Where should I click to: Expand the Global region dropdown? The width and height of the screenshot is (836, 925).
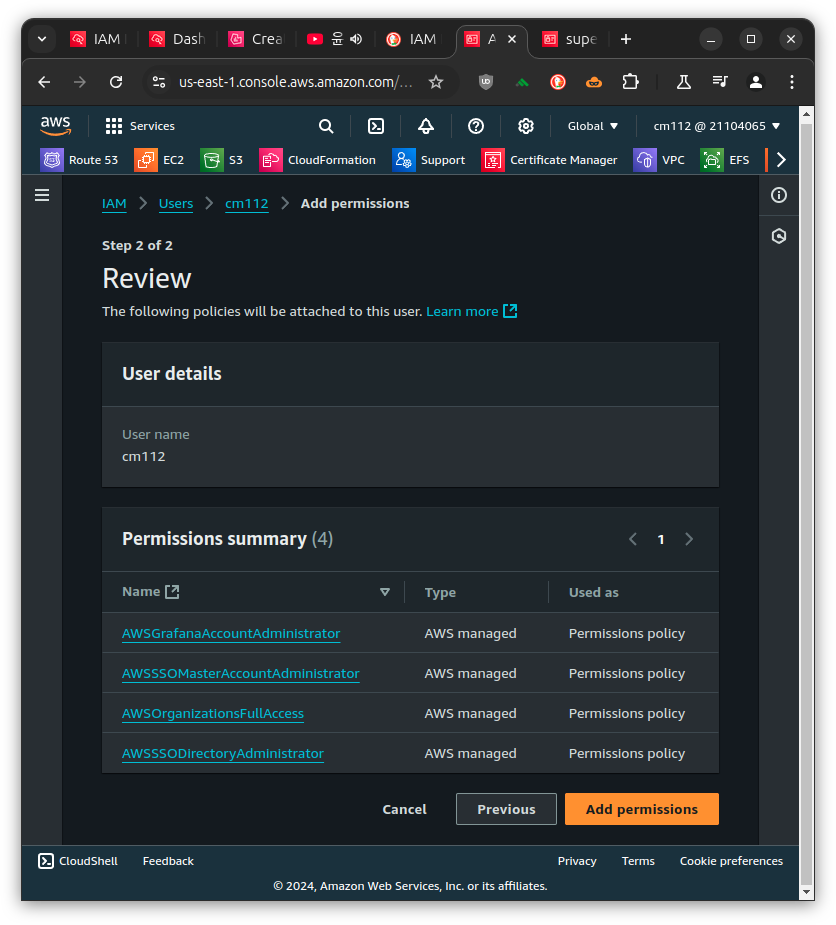click(x=593, y=126)
